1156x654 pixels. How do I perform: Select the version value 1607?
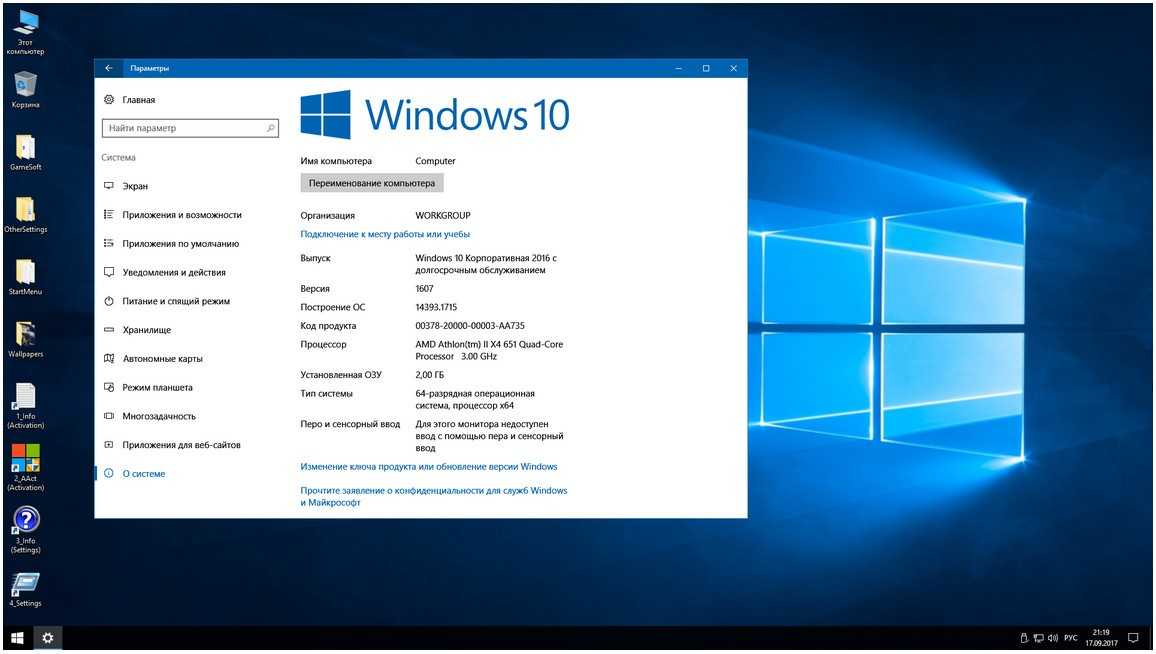[424, 288]
